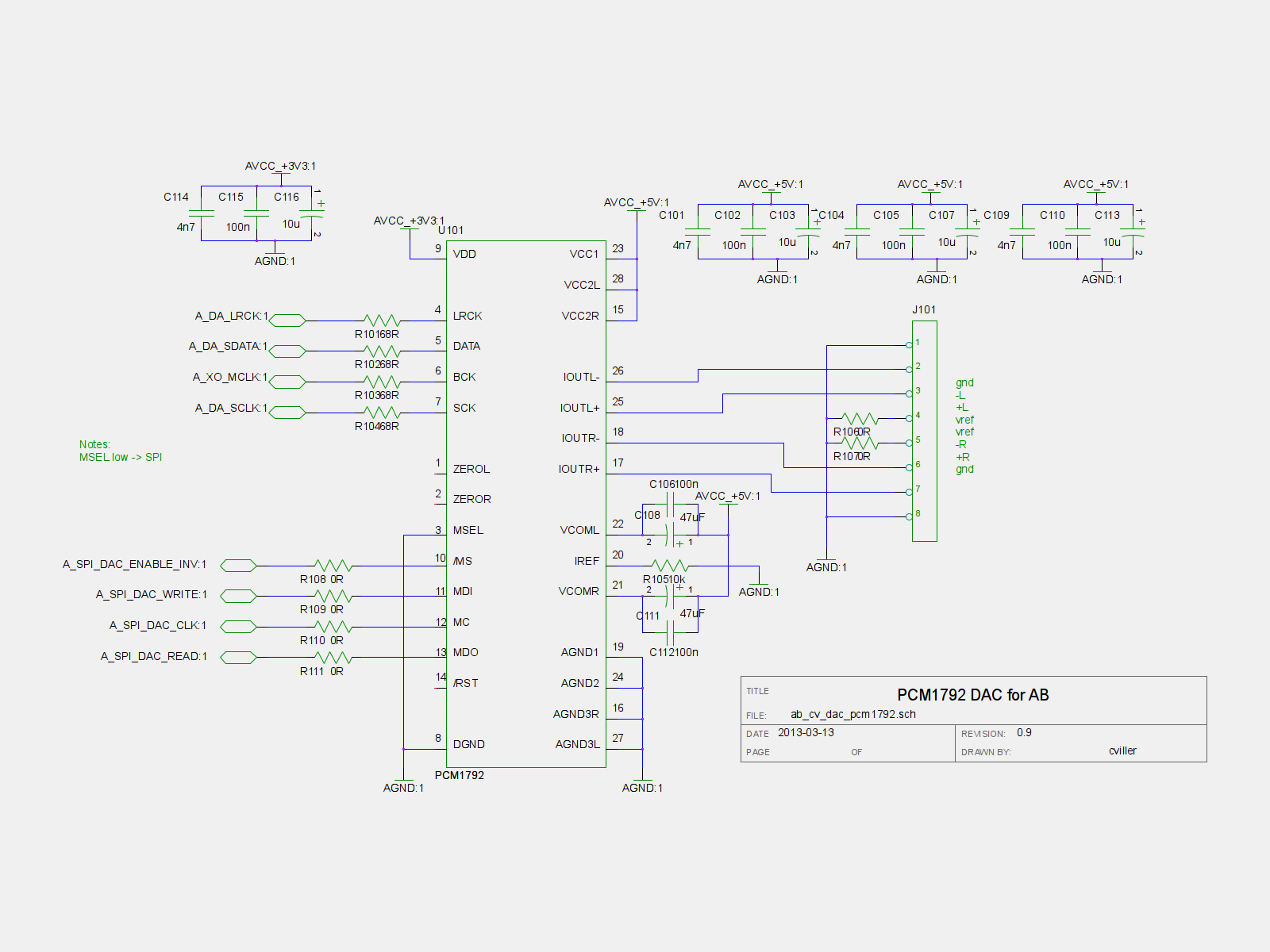Click the DGND pin label

tap(469, 744)
